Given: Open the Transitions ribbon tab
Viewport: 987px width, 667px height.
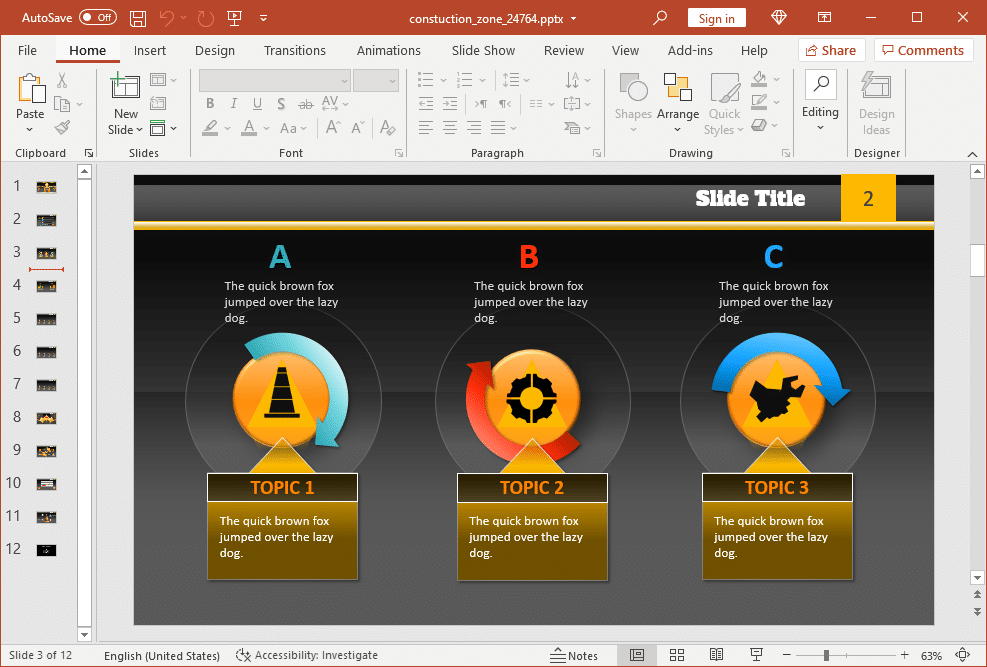Looking at the screenshot, I should pyautogui.click(x=294, y=50).
